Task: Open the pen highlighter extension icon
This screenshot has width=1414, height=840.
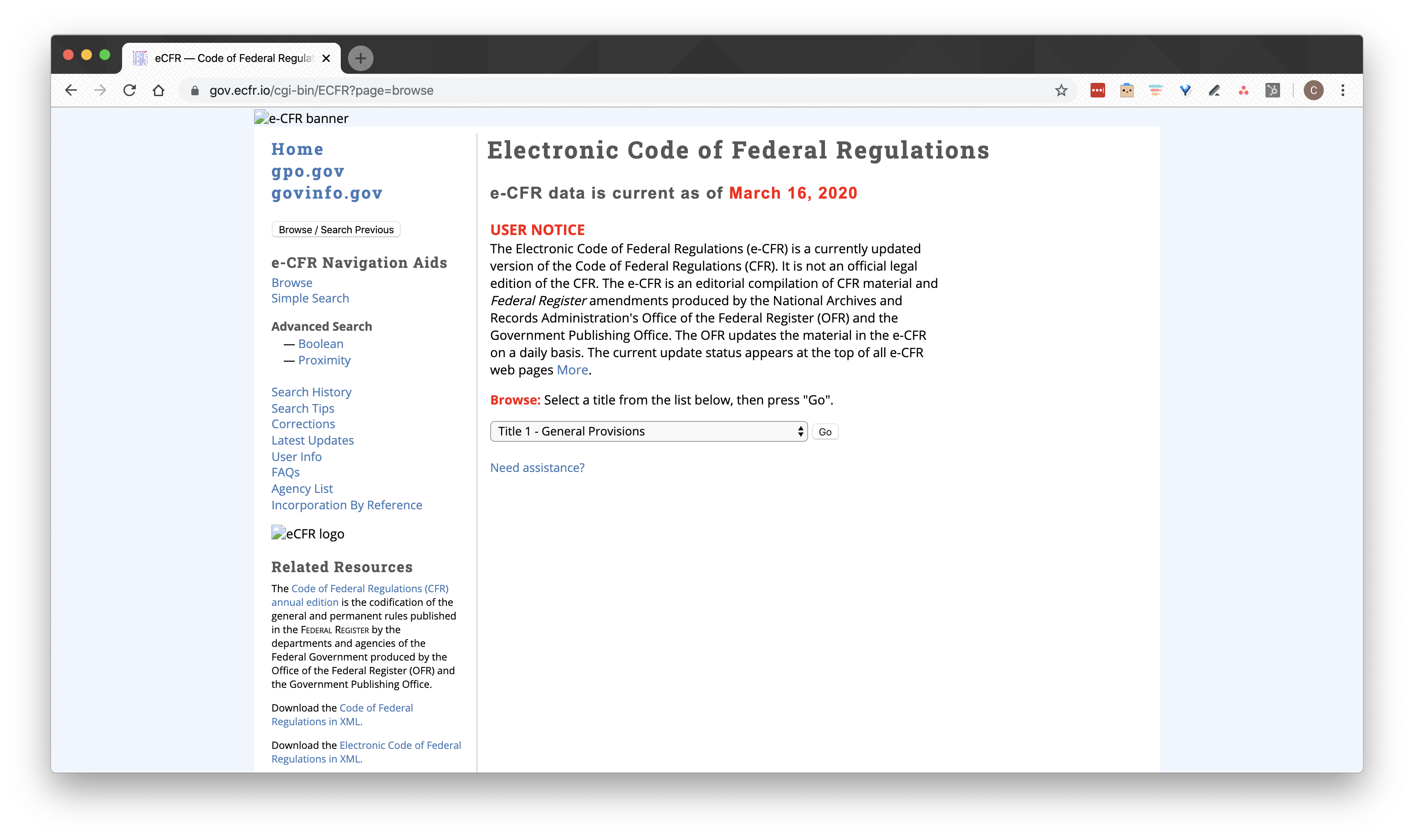Action: (1214, 91)
